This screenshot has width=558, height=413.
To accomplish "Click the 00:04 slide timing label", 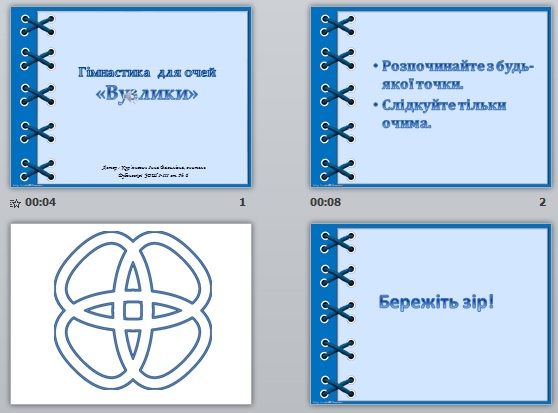I will click(41, 202).
